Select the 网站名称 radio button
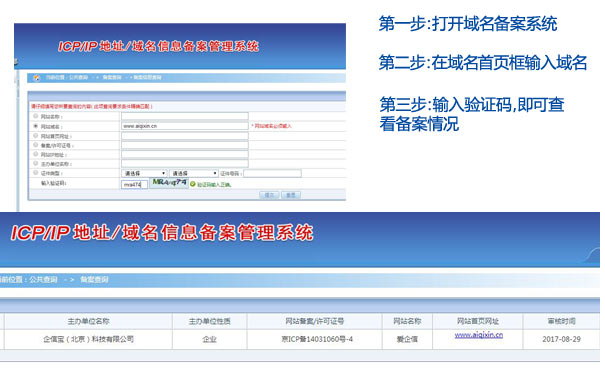 (35, 116)
